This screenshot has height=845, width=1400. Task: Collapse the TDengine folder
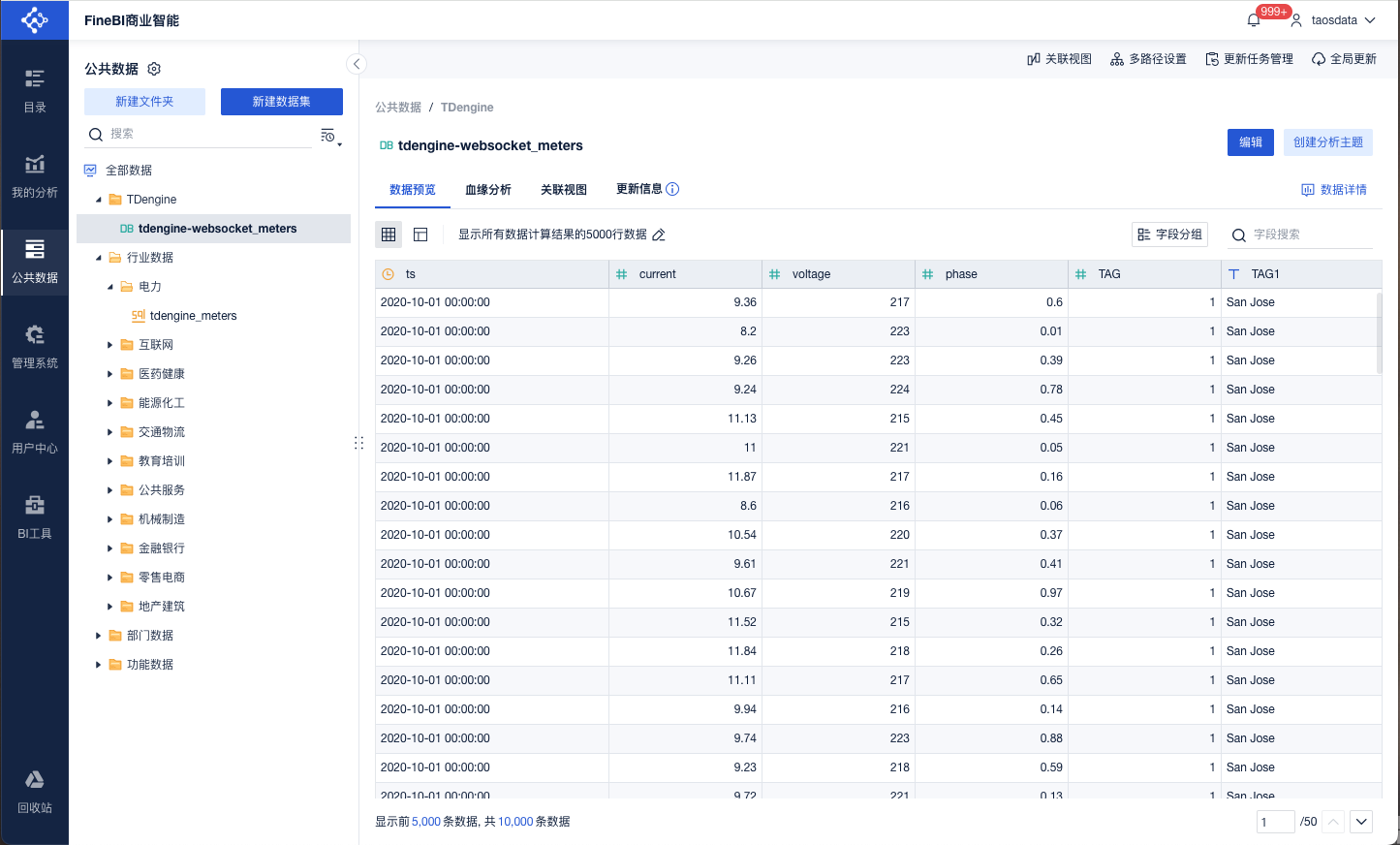pyautogui.click(x=98, y=200)
